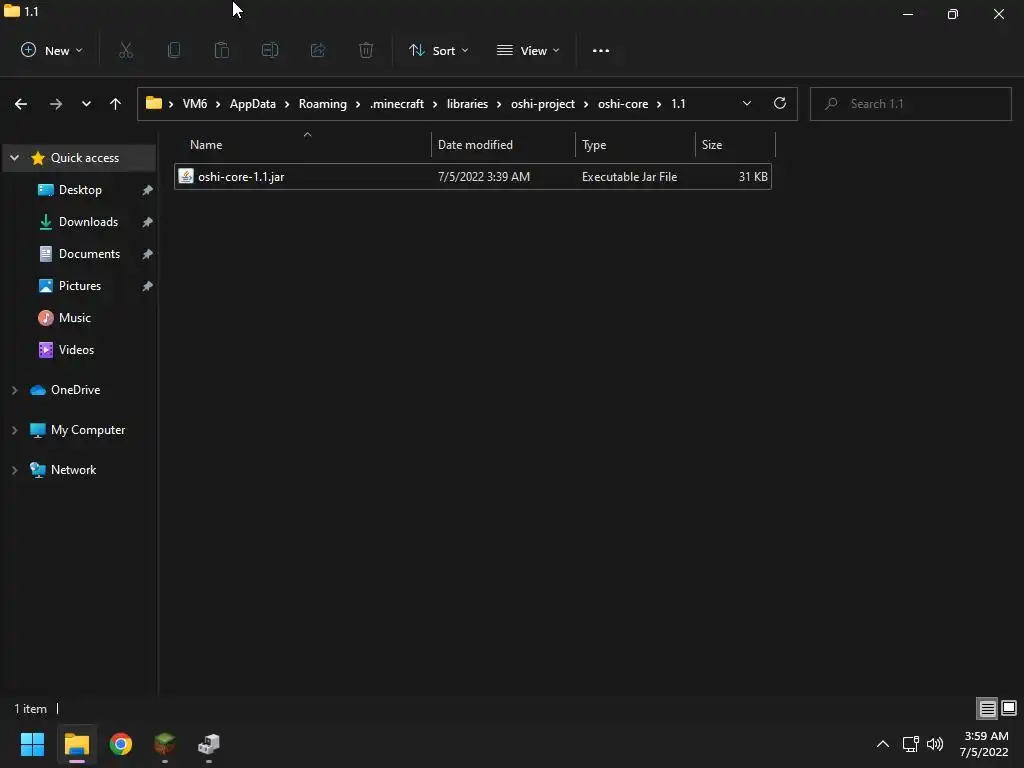Screen dimensions: 1024x768
Task: Switch to details view layout icon
Action: (x=987, y=709)
